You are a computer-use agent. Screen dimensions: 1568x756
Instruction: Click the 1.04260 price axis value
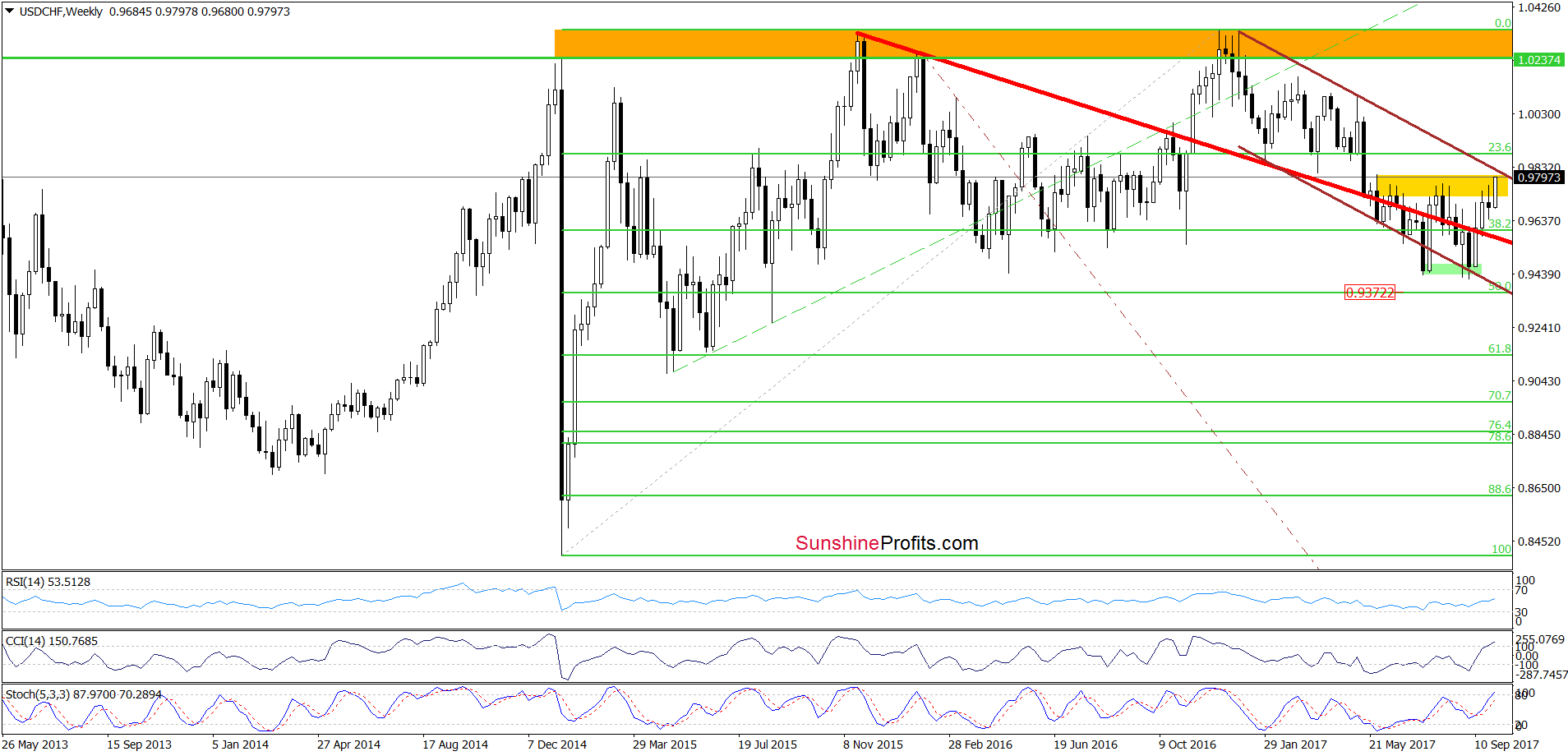[x=1538, y=7]
